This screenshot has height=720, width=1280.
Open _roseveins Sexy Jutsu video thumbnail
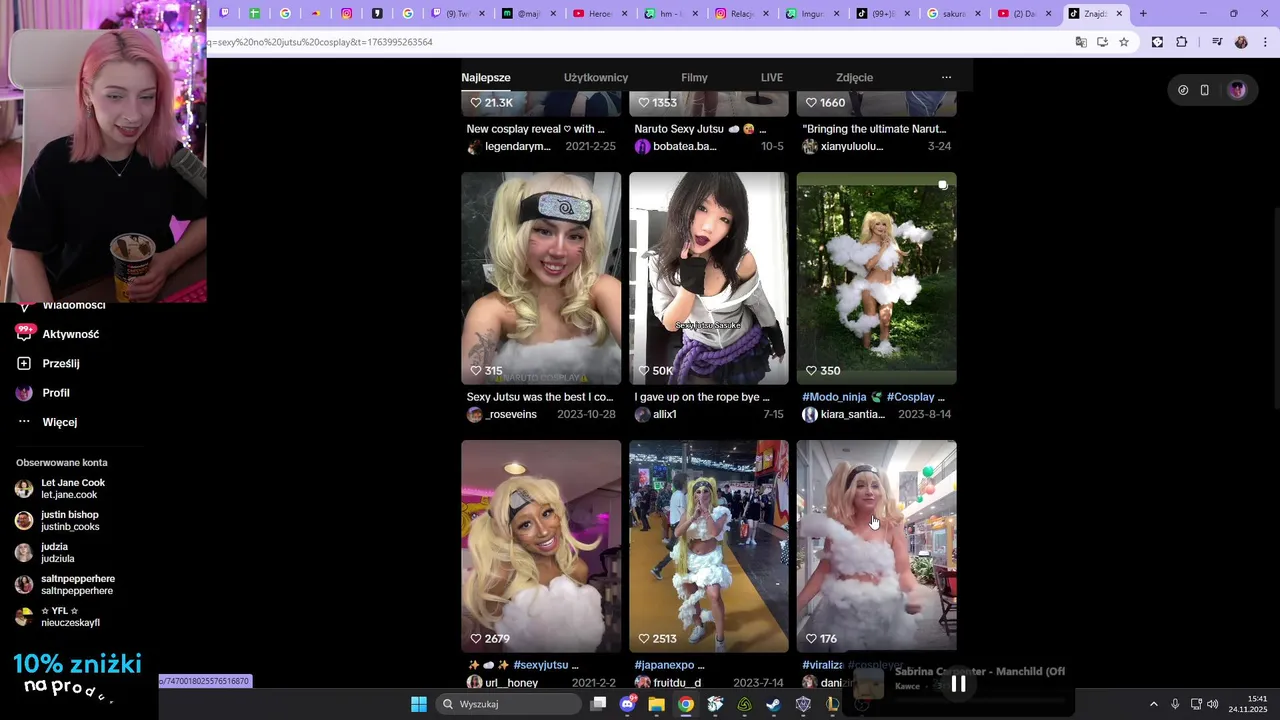coord(541,278)
